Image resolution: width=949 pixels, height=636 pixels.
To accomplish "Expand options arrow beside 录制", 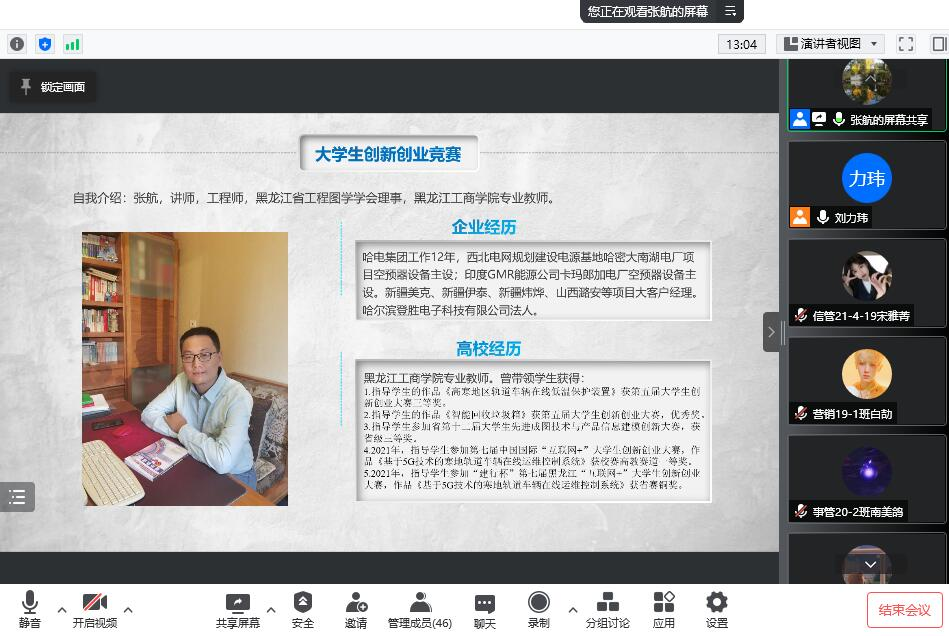I will [572, 609].
